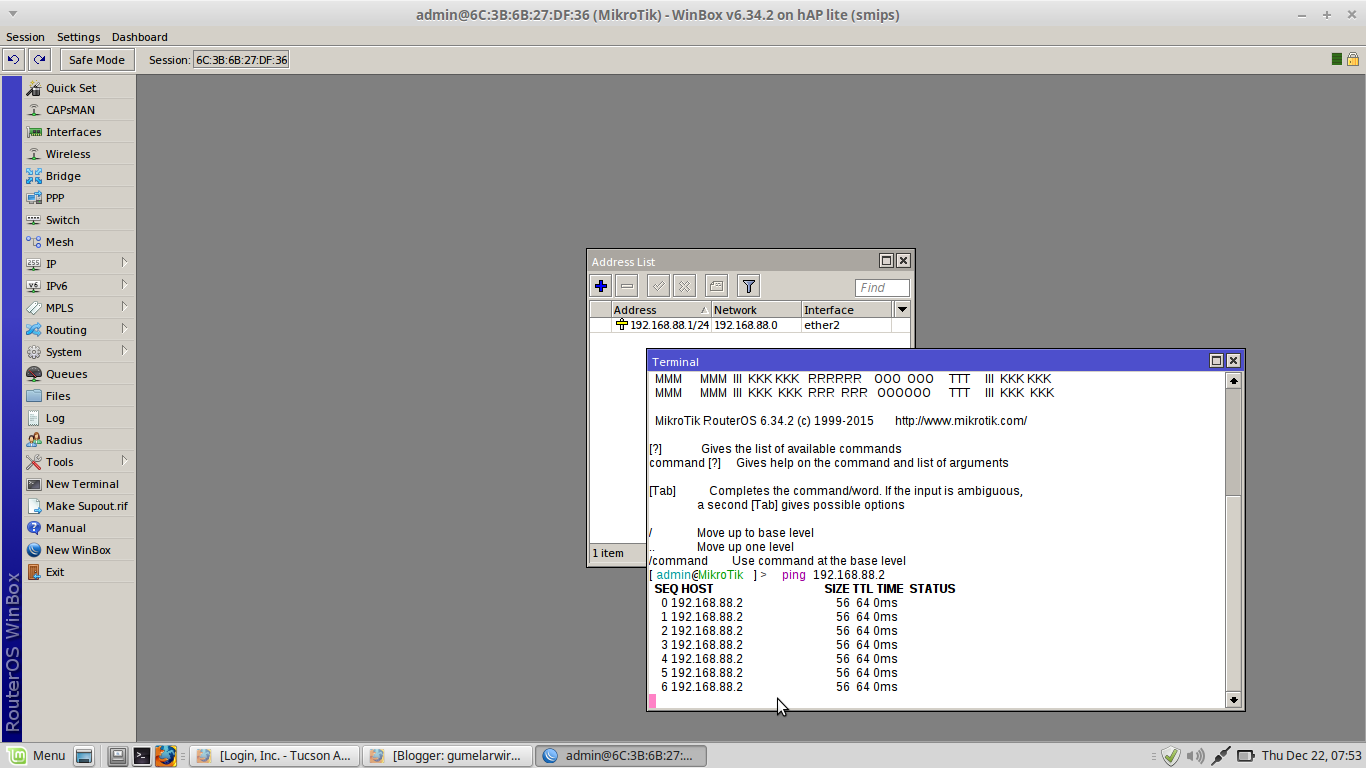1366x768 pixels.
Task: Expand the IP submenu
Action: [x=79, y=264]
